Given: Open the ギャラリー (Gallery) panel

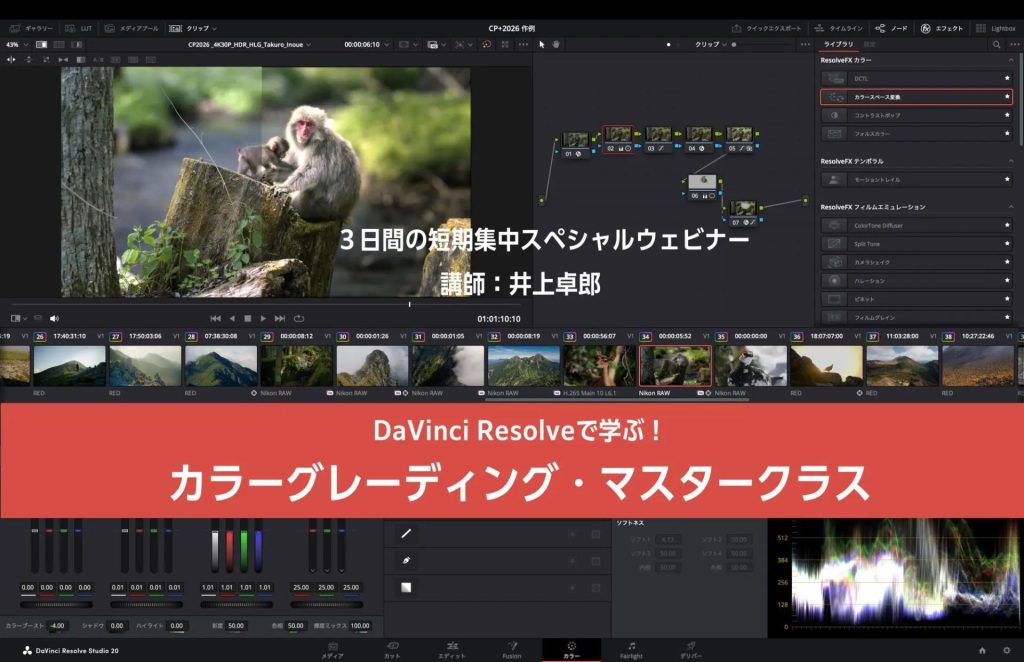Looking at the screenshot, I should (31, 28).
